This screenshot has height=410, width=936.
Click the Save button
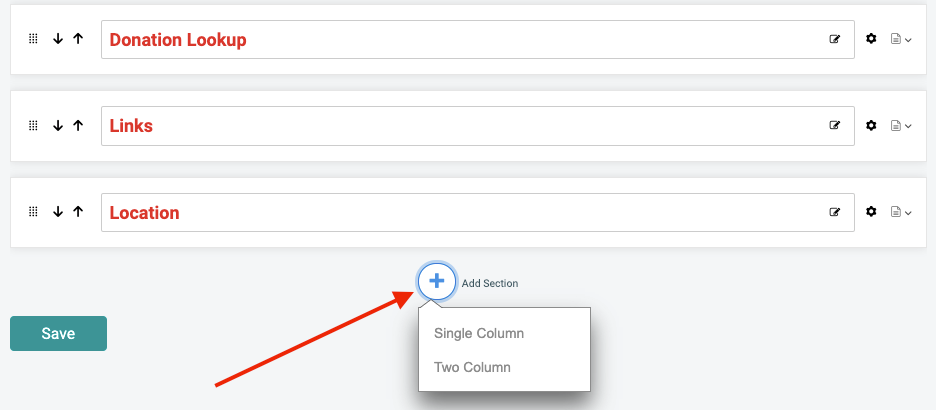pos(58,334)
